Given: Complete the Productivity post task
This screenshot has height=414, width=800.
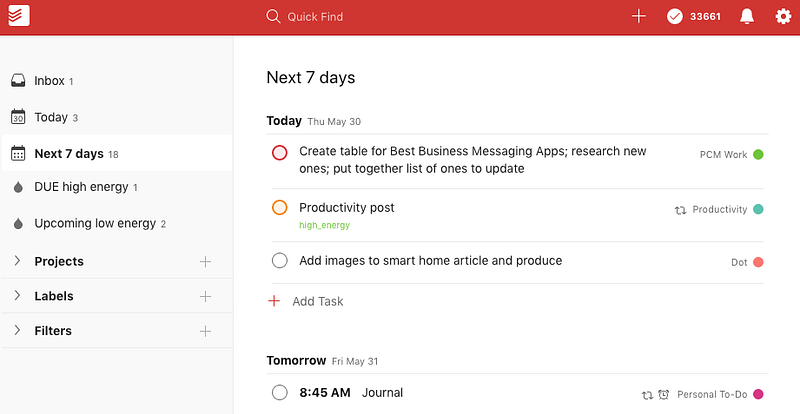Looking at the screenshot, I should pyautogui.click(x=280, y=208).
